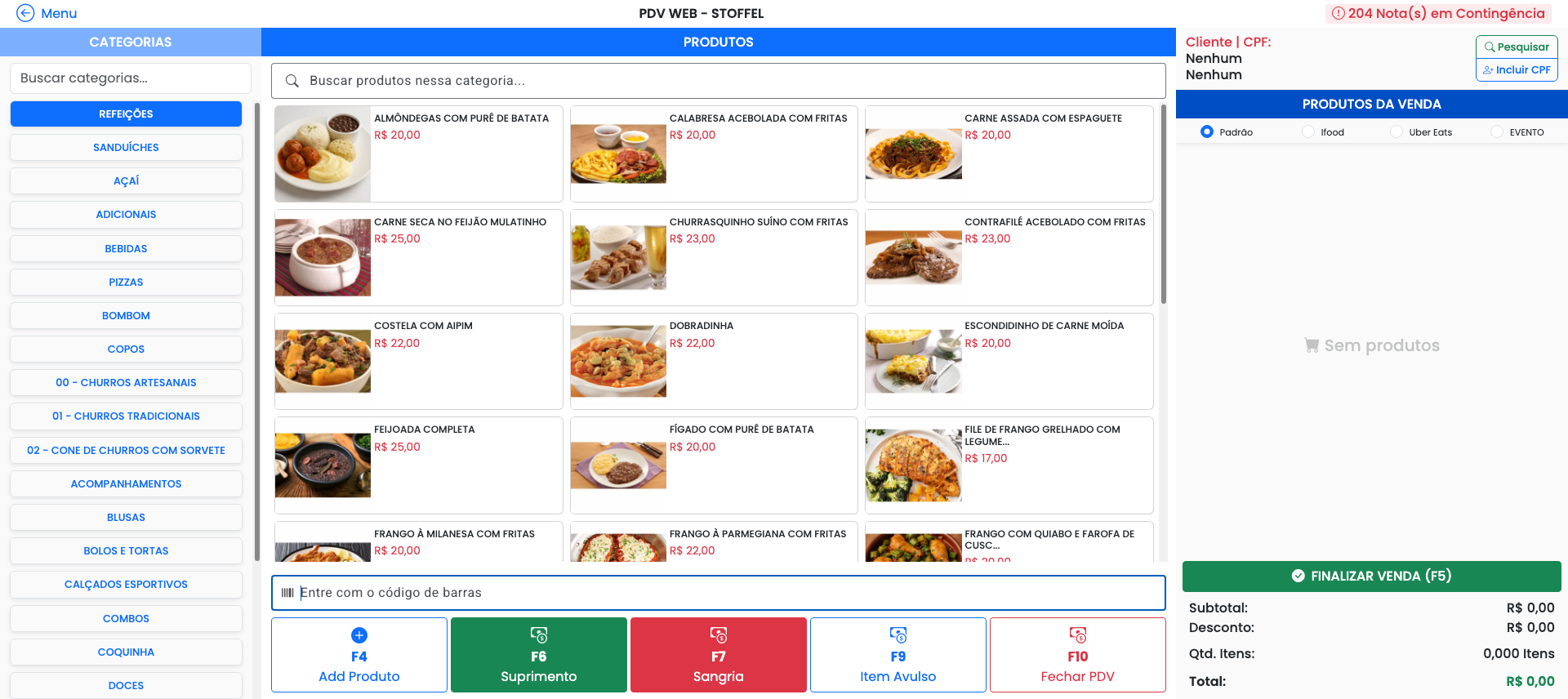
Task: Click the categories list scrollbar
Action: coord(256,331)
